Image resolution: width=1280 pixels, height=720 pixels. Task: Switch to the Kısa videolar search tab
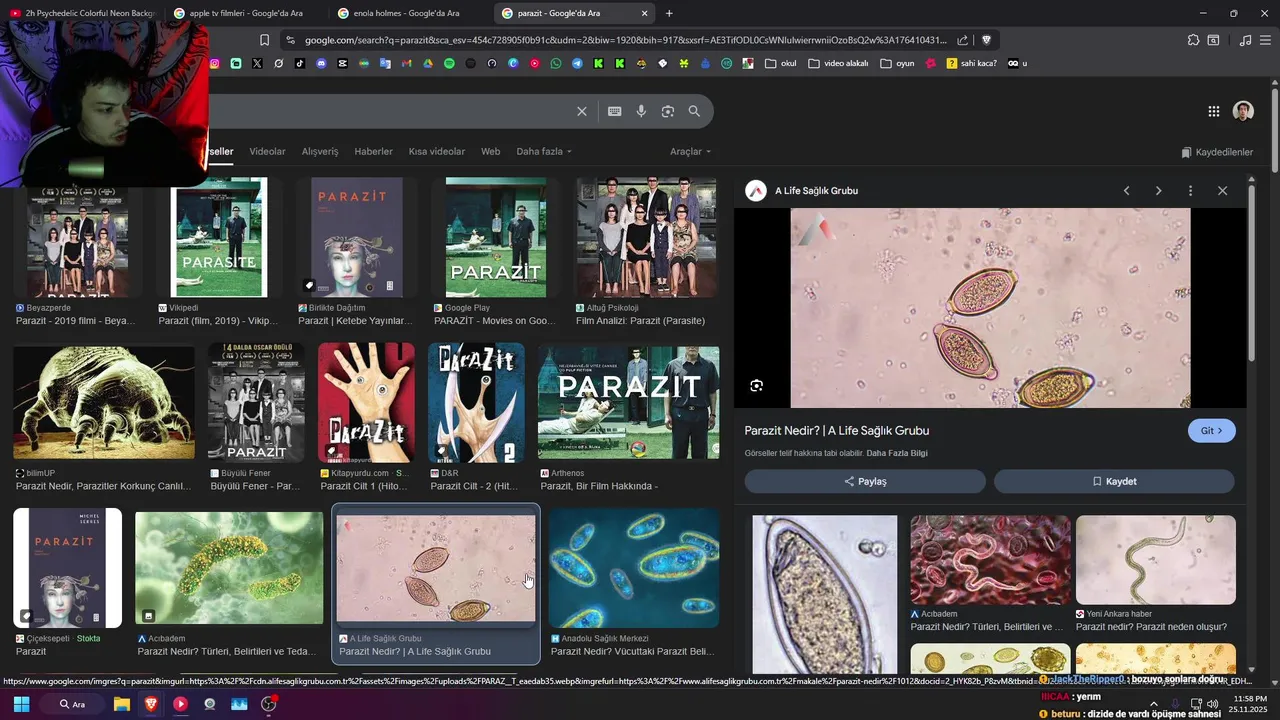(x=436, y=151)
